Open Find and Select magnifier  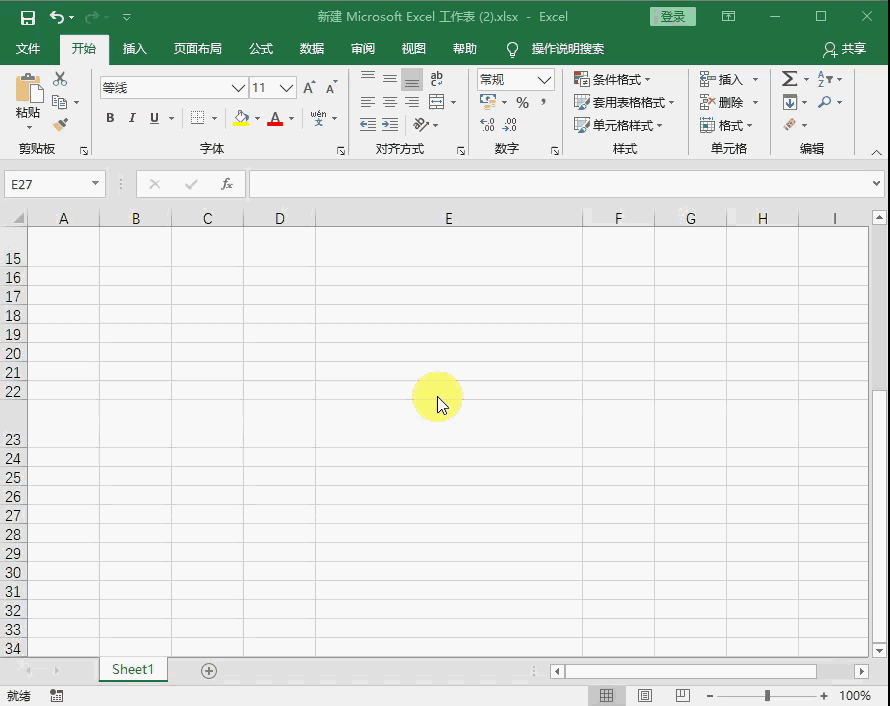[824, 102]
